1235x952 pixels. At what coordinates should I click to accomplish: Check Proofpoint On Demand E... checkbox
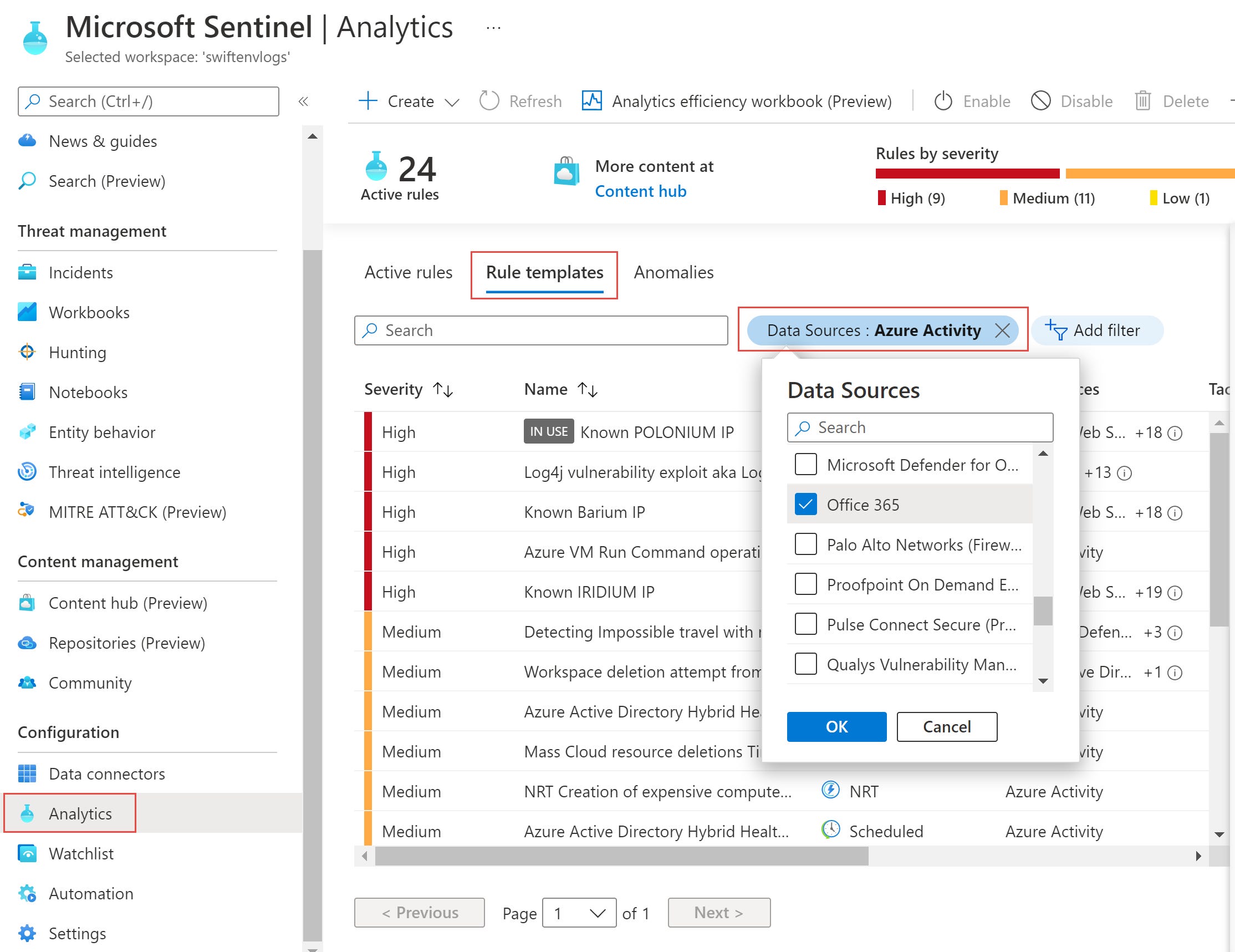click(806, 584)
